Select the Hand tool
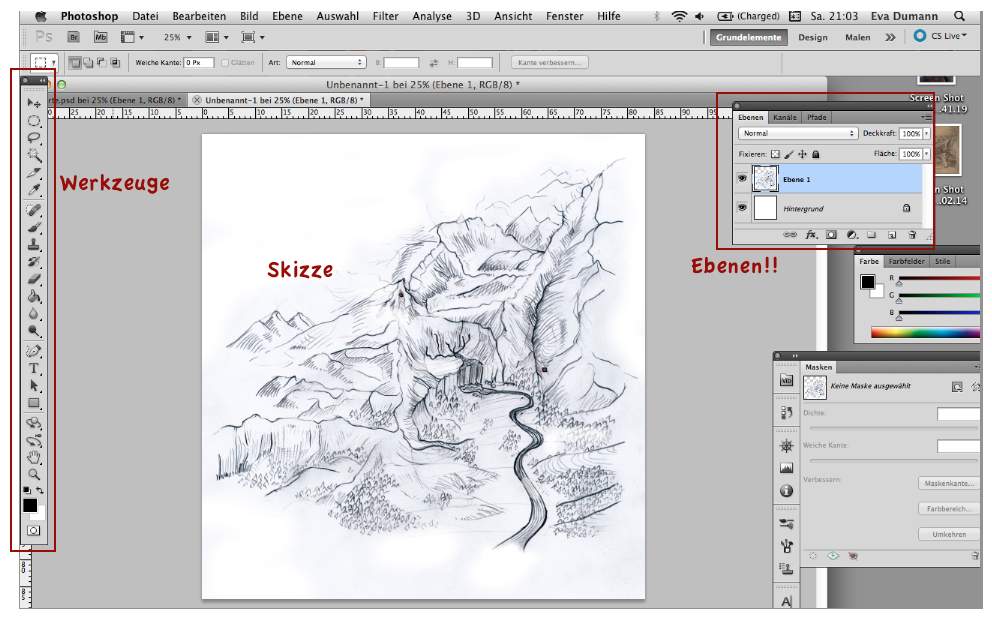The image size is (992, 618). click(34, 458)
